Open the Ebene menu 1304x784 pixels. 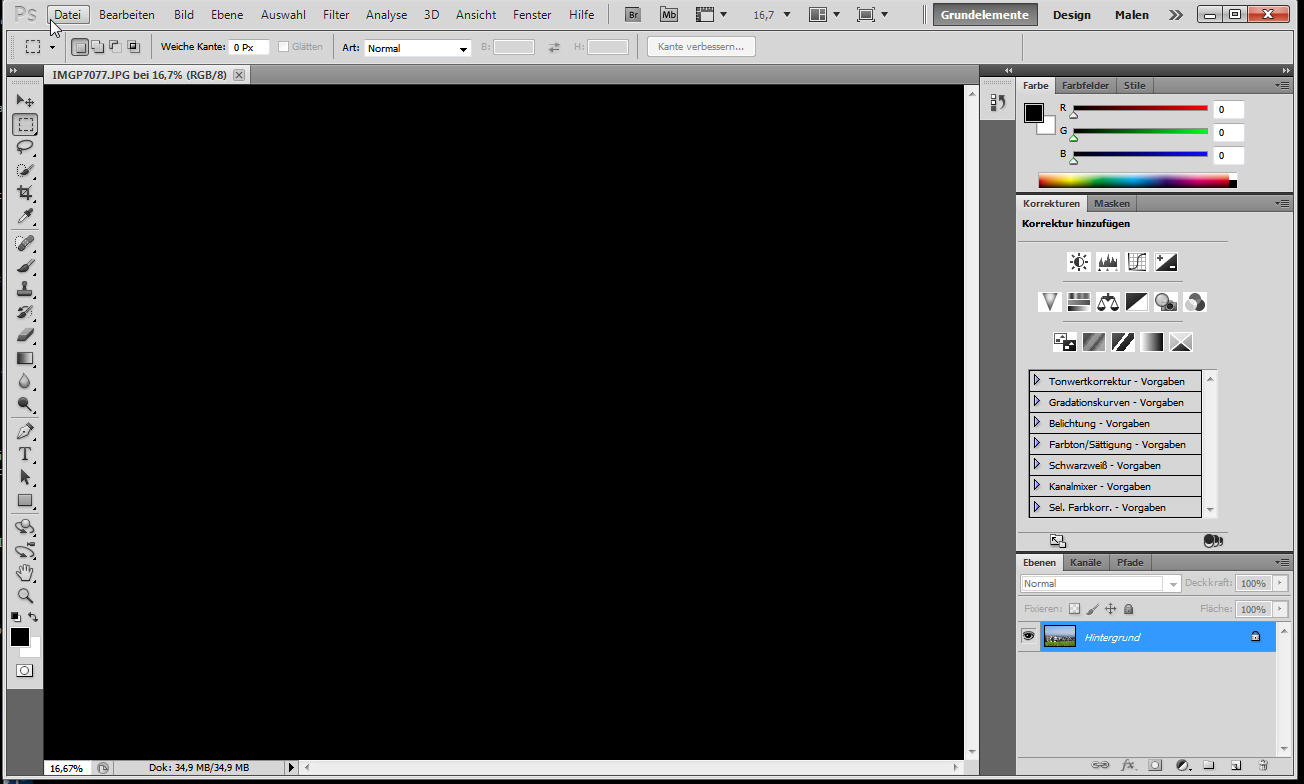227,15
